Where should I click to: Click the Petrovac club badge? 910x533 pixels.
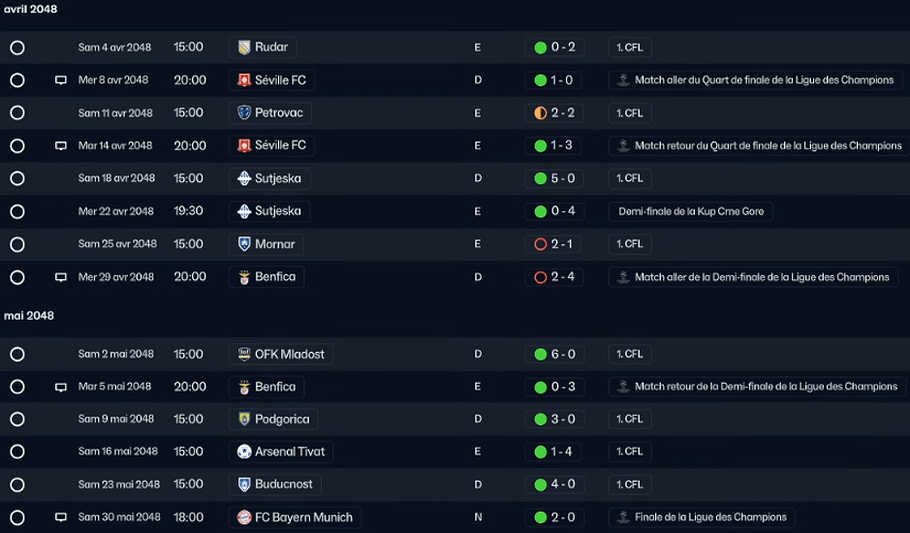coord(244,113)
